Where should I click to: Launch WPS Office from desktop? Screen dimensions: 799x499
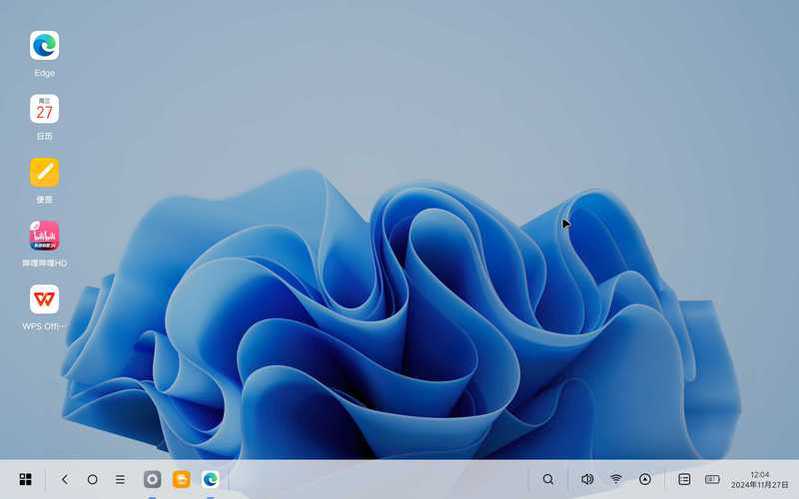44,299
